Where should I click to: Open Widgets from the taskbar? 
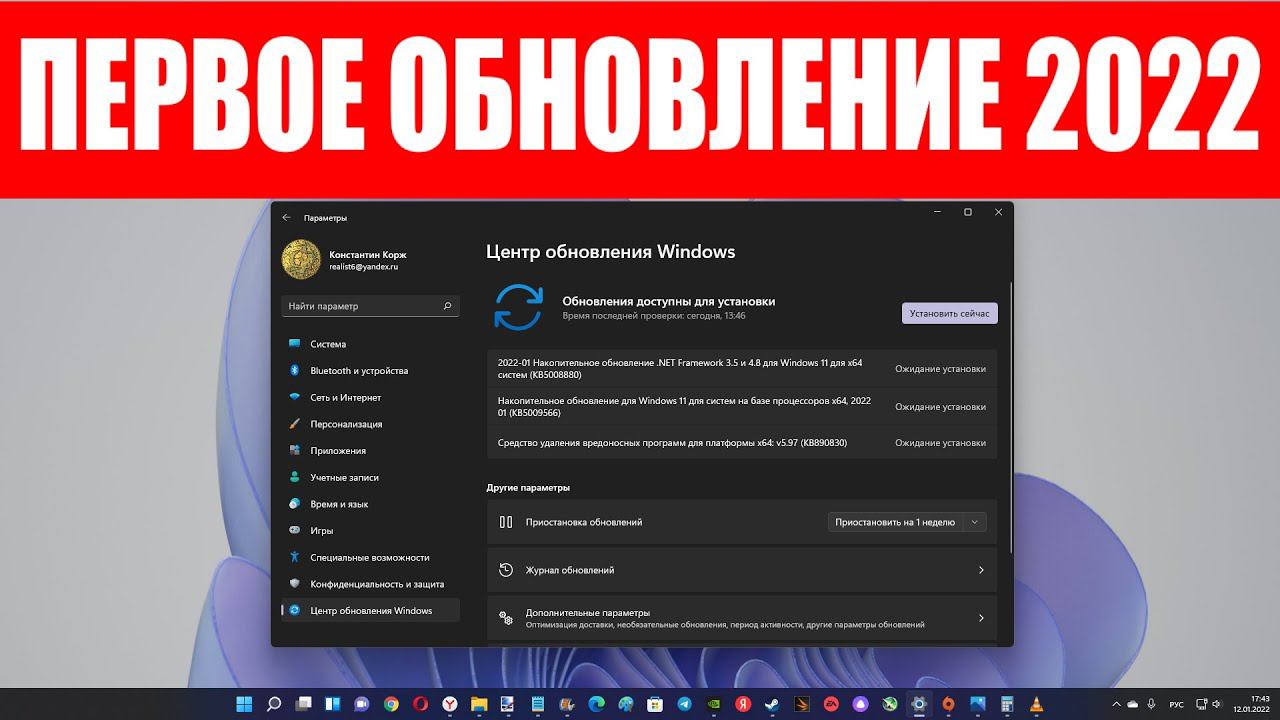[x=332, y=703]
